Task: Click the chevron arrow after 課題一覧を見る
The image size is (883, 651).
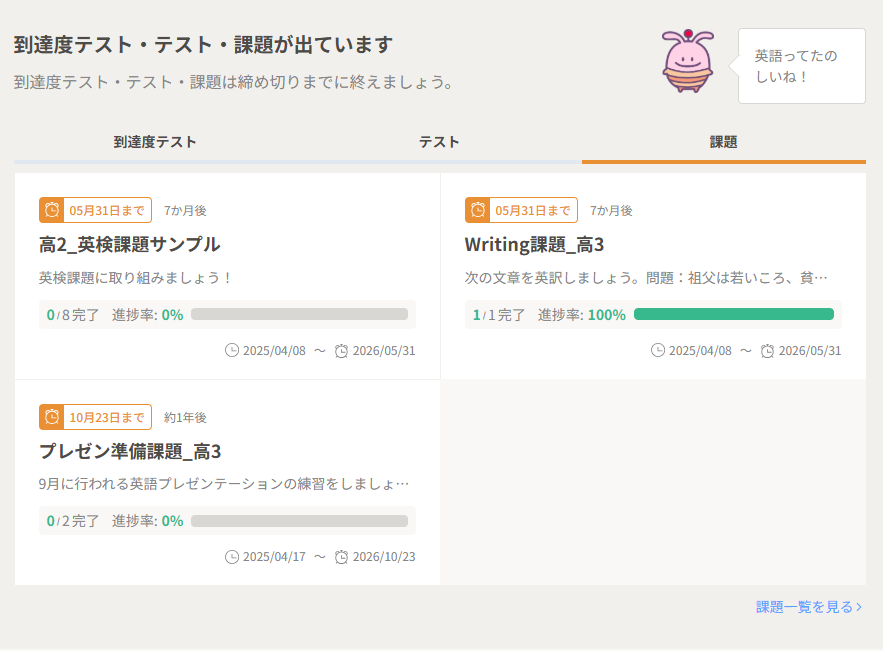Action: click(x=859, y=607)
